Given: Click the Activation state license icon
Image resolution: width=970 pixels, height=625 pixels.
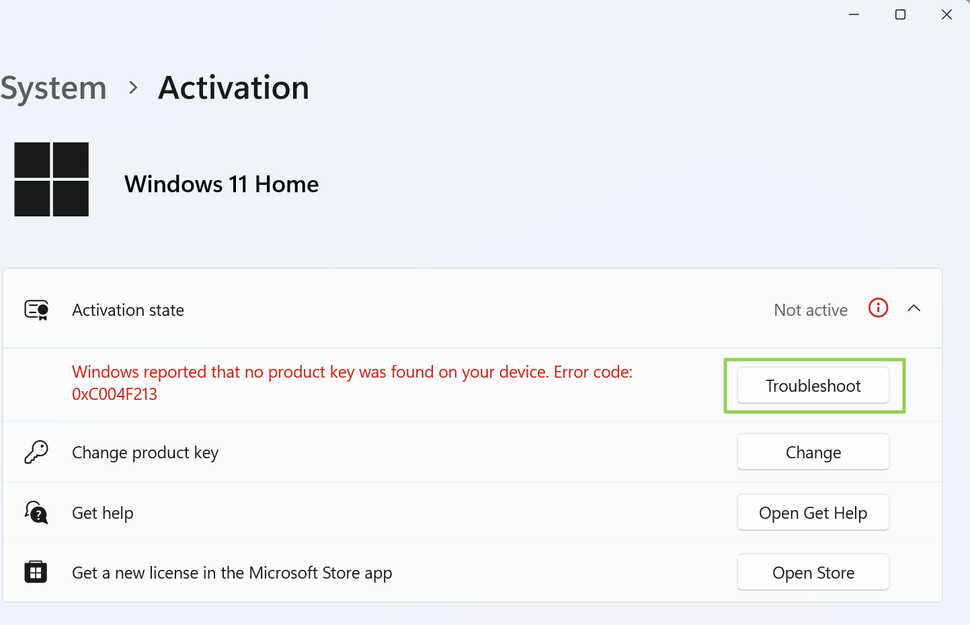Looking at the screenshot, I should 36,310.
